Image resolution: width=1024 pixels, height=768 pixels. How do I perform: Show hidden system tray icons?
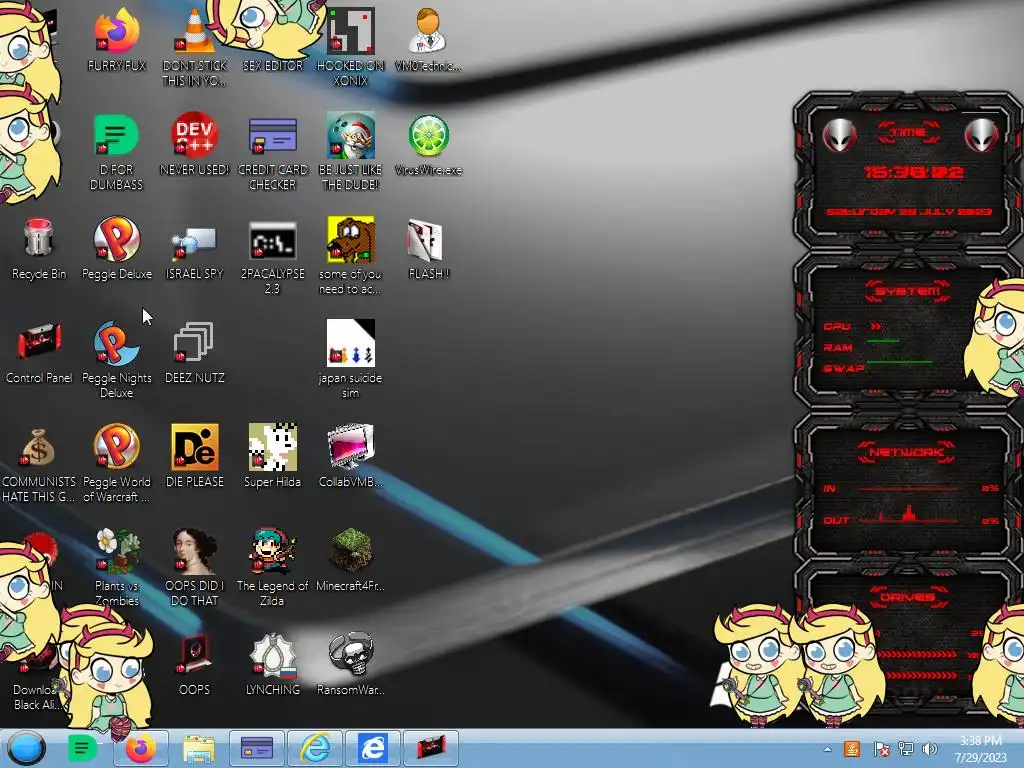[x=827, y=749]
